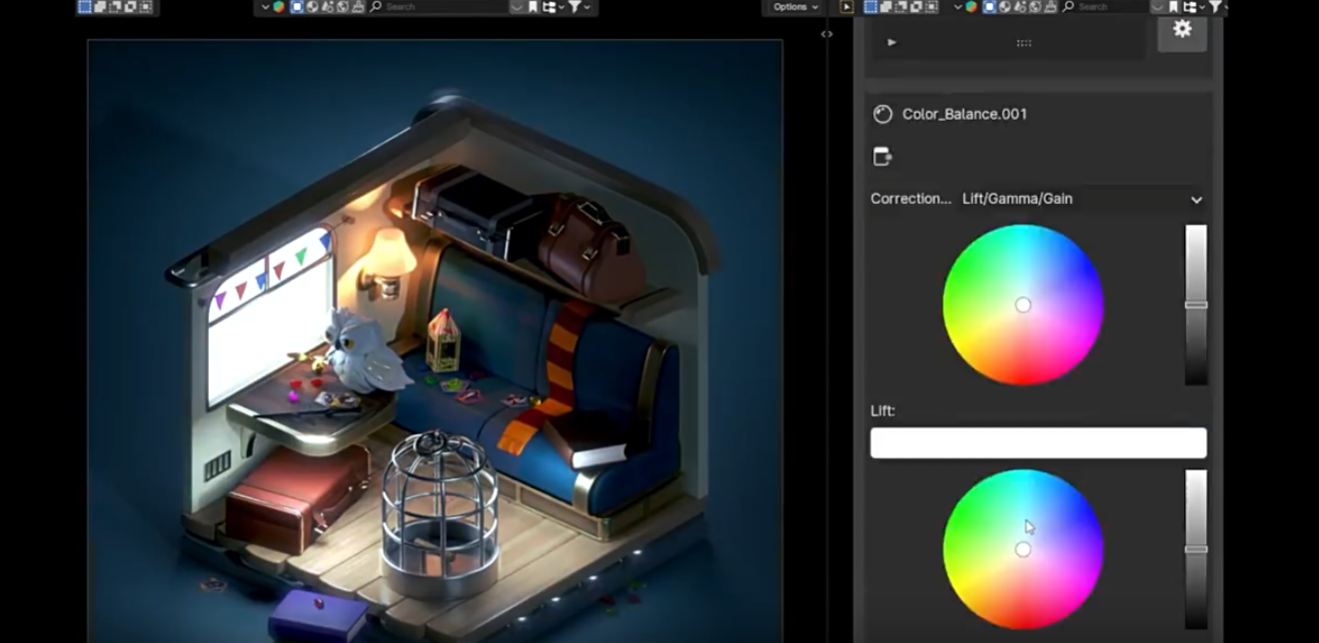The image size is (1319, 643).
Task: Click the panel drag grip dots
Action: [1023, 43]
